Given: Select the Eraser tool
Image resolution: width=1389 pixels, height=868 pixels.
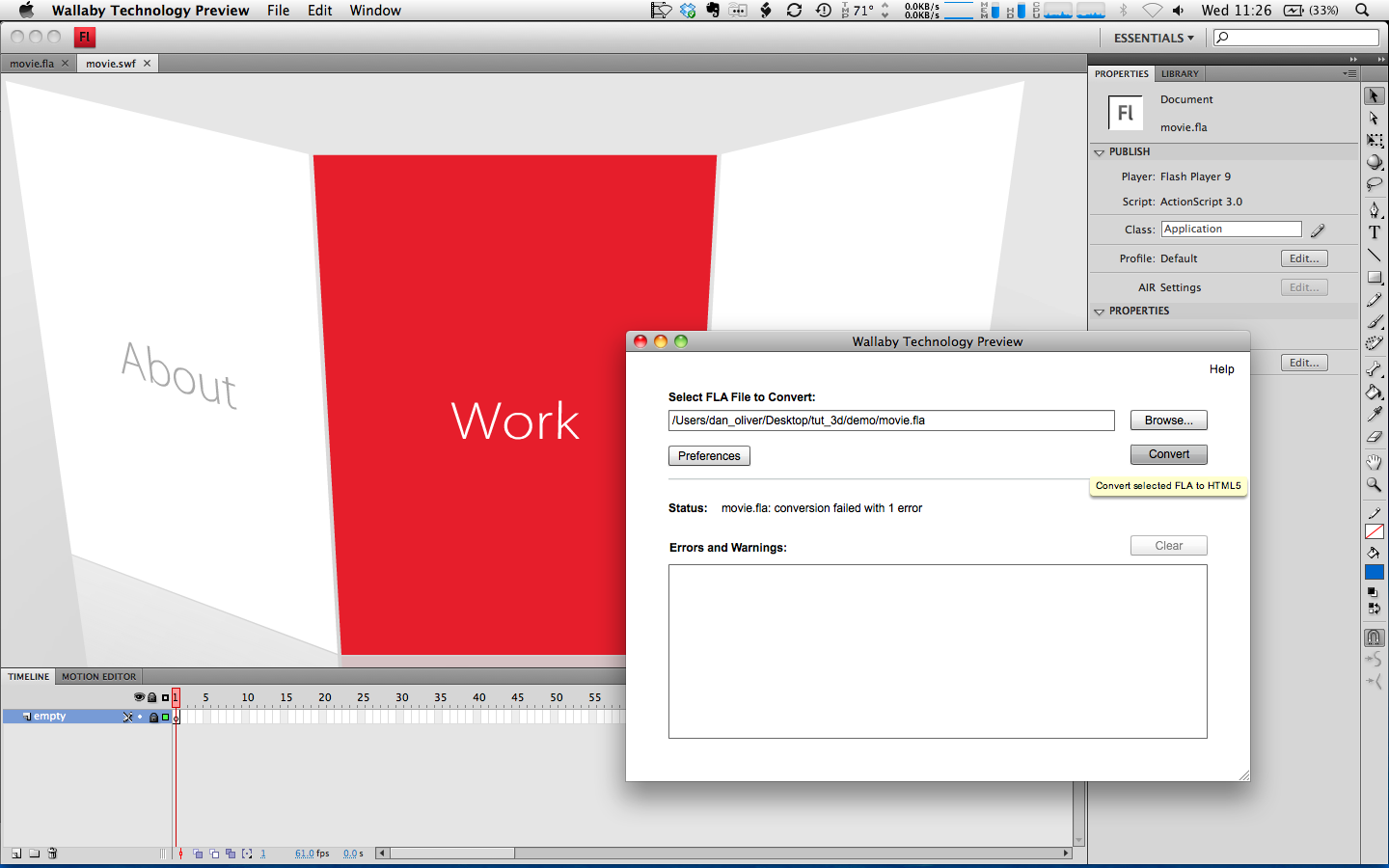Looking at the screenshot, I should coord(1374,436).
